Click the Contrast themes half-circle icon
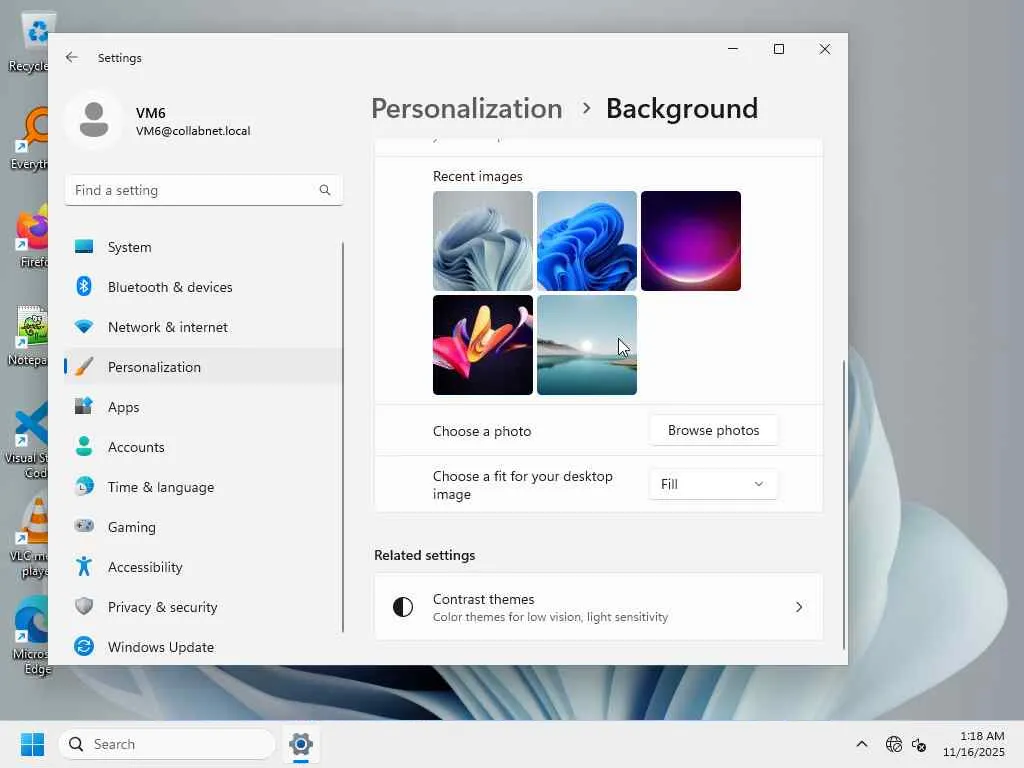Viewport: 1024px width, 768px height. click(x=403, y=607)
